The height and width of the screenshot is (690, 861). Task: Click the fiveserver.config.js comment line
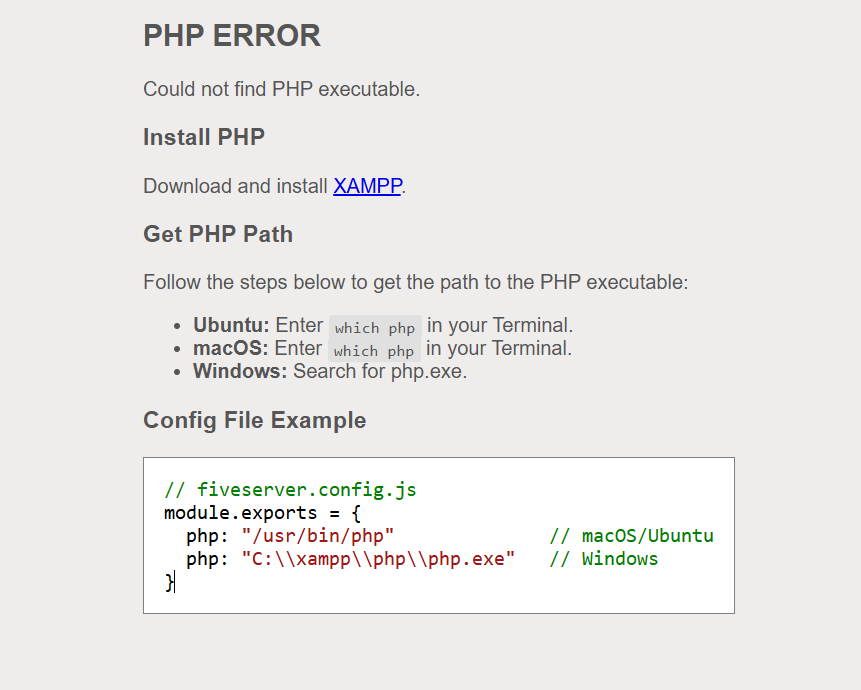click(x=290, y=489)
